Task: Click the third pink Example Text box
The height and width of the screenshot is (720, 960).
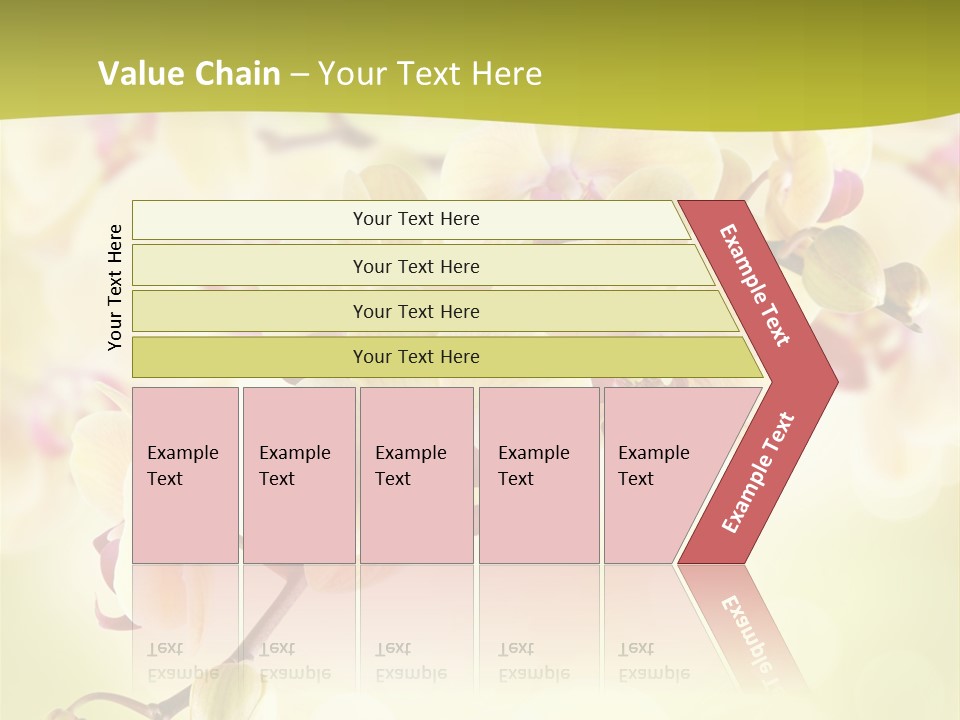Action: click(415, 474)
